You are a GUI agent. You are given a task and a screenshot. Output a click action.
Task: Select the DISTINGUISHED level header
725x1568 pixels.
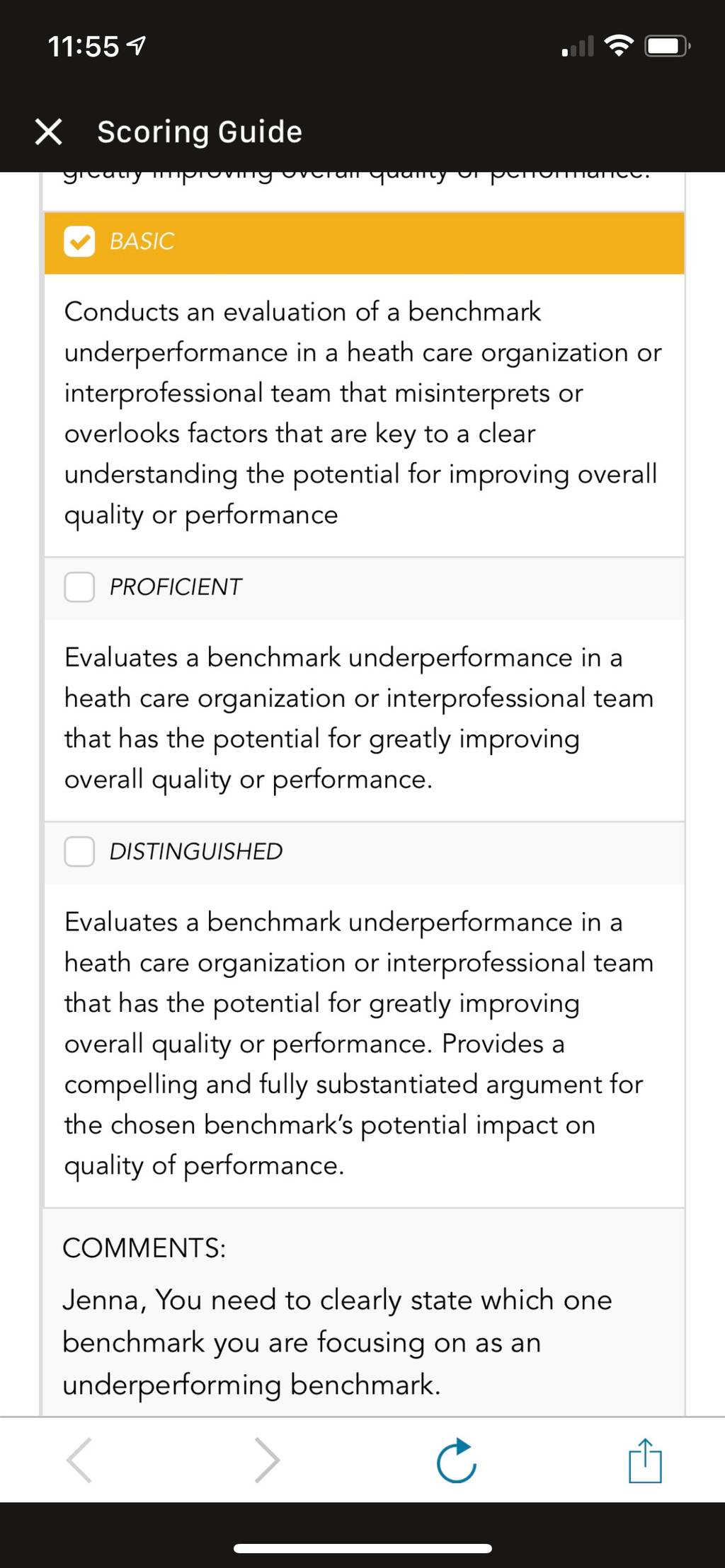364,853
